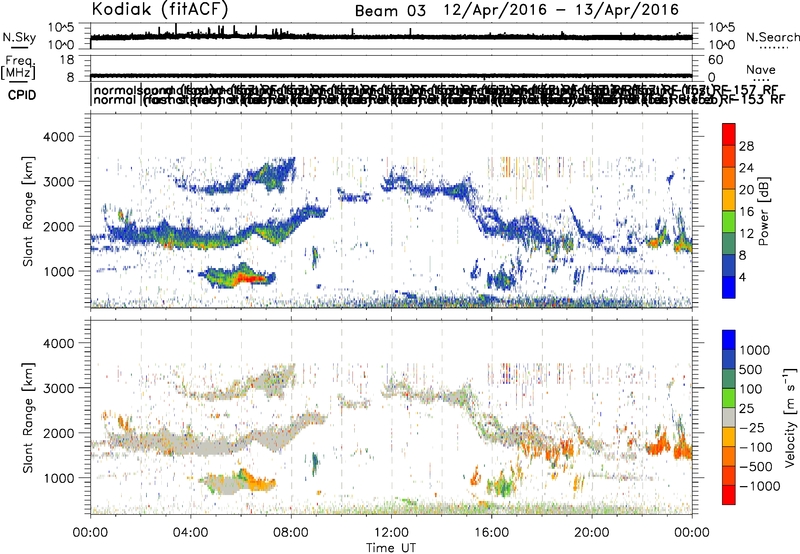Click the bright blue bottom segment of Power color bar
The height and width of the screenshot is (554, 800).
[729, 287]
